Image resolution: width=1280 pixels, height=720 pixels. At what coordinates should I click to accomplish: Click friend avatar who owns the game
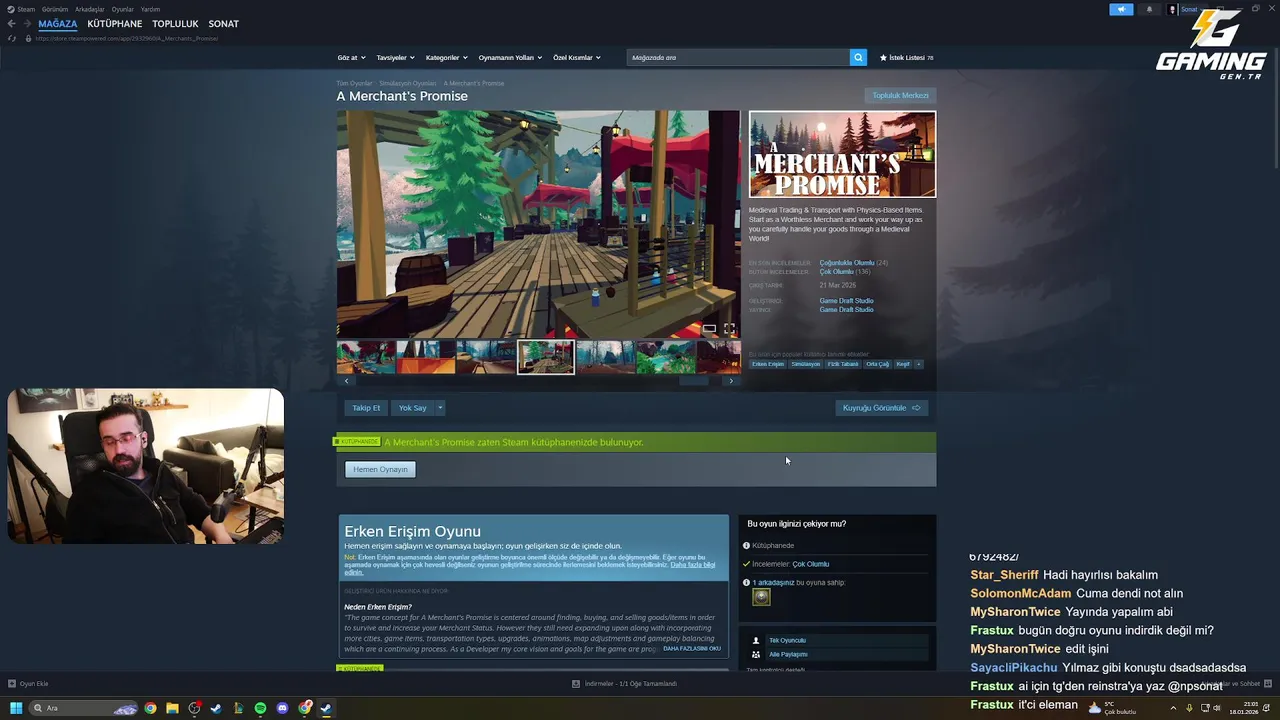(761, 597)
